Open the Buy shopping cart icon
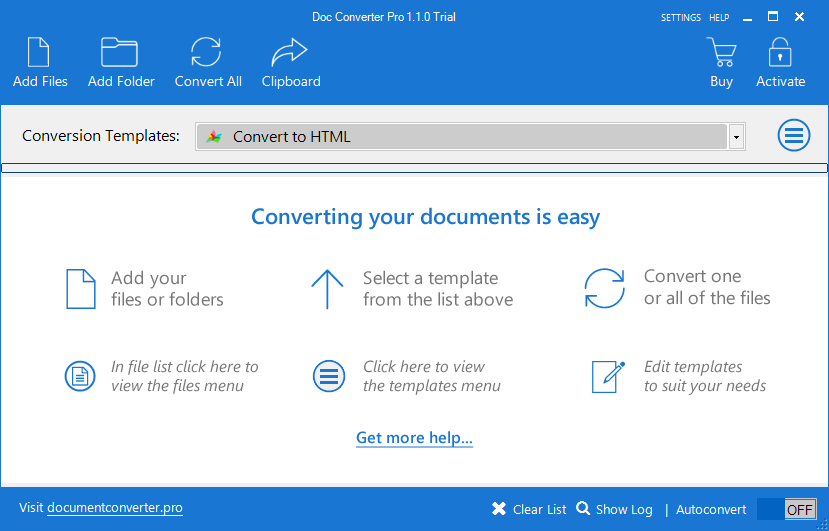 [722, 52]
